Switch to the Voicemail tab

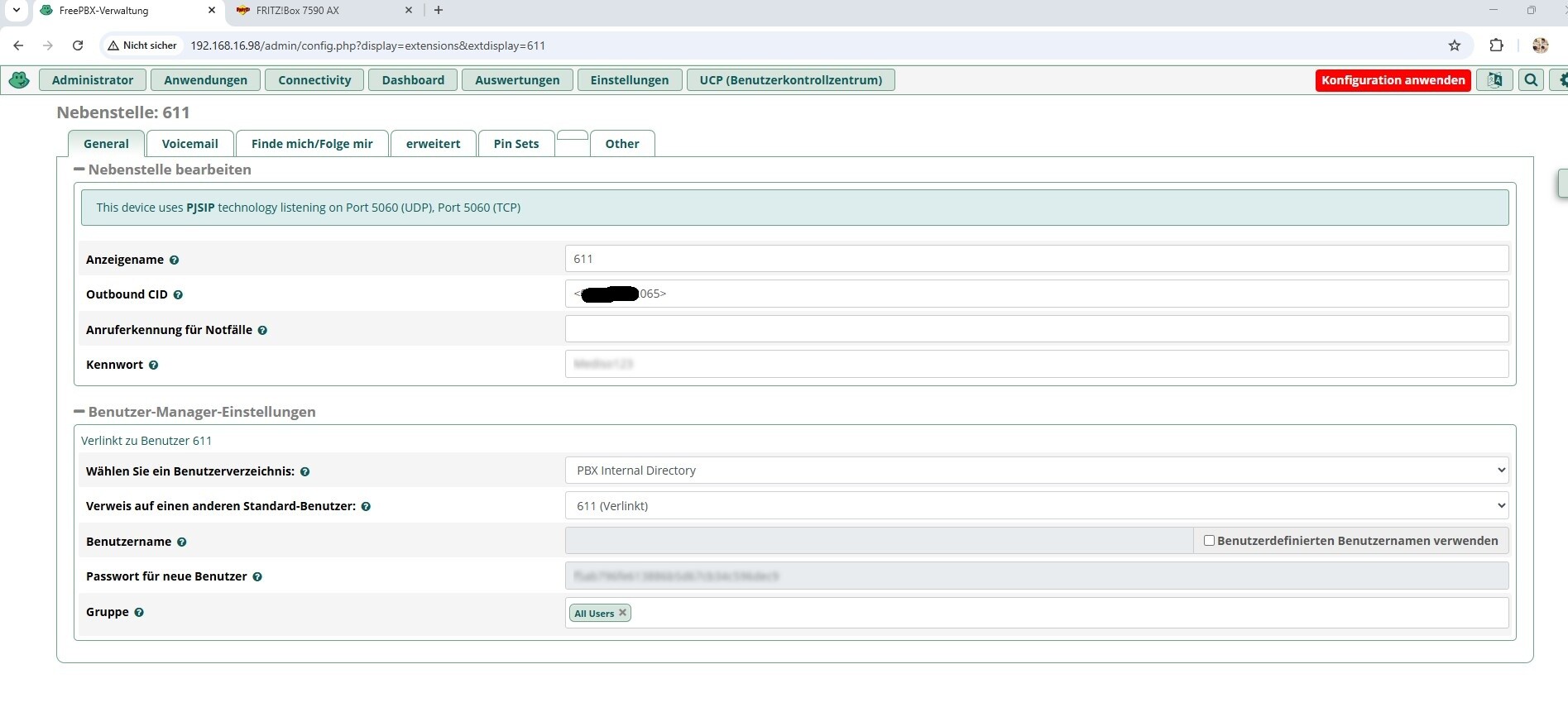coord(189,144)
